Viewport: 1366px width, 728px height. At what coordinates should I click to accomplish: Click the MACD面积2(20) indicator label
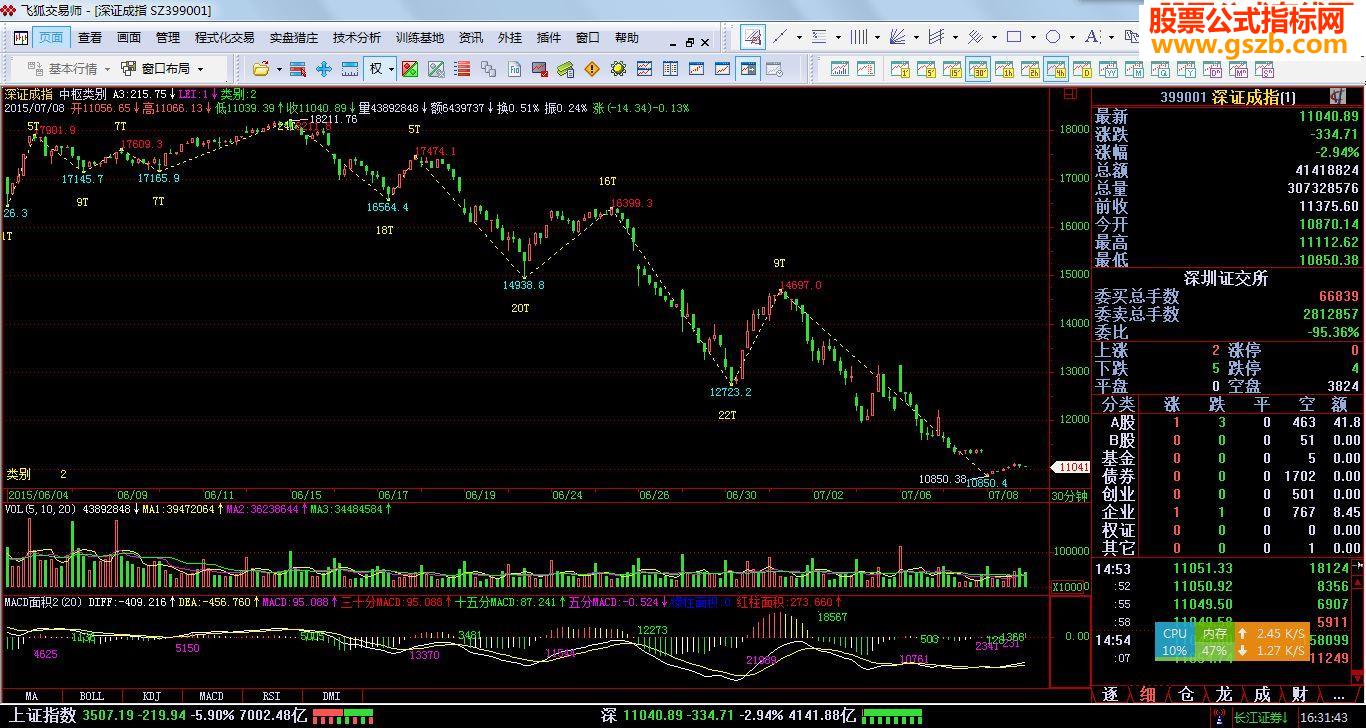click(42, 603)
